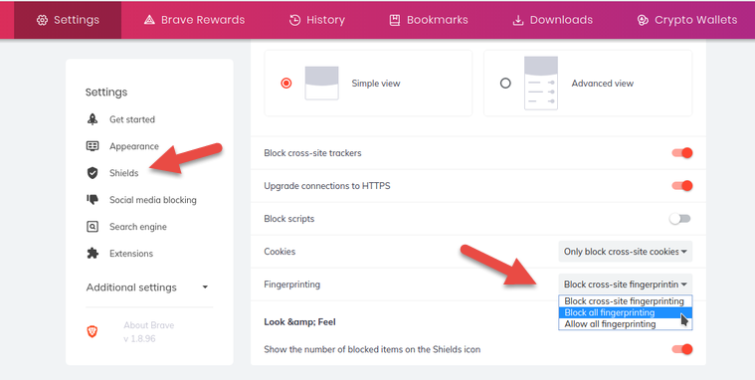
Task: Click the Search engine magnifier icon
Action: click(x=92, y=226)
